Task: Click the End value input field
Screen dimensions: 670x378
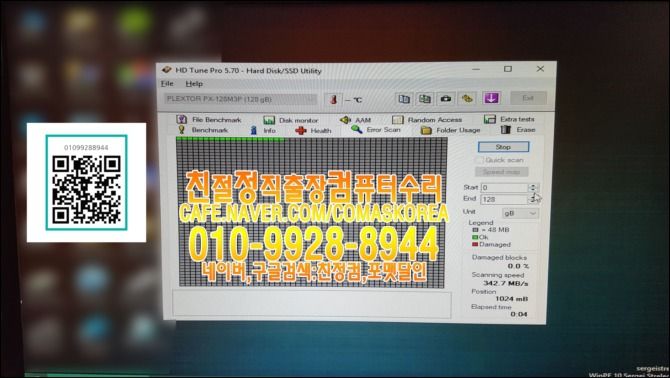Action: point(505,199)
